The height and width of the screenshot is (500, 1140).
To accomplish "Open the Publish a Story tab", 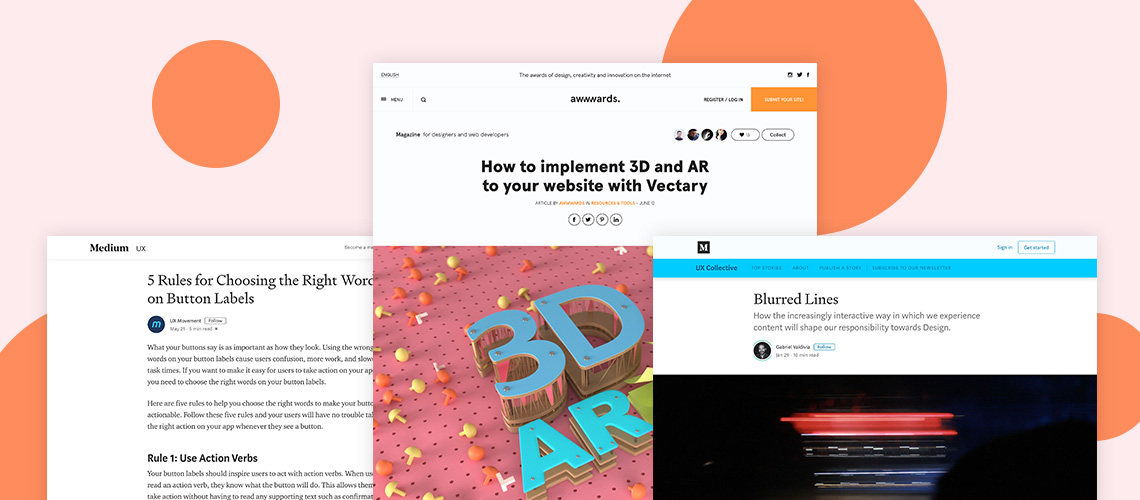I will [840, 268].
